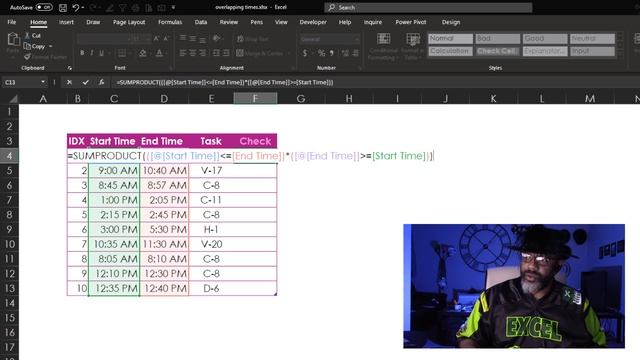Image resolution: width=640 pixels, height=360 pixels.
Task: Cancel formula entry with the X button
Action: pyautogui.click(x=69, y=82)
